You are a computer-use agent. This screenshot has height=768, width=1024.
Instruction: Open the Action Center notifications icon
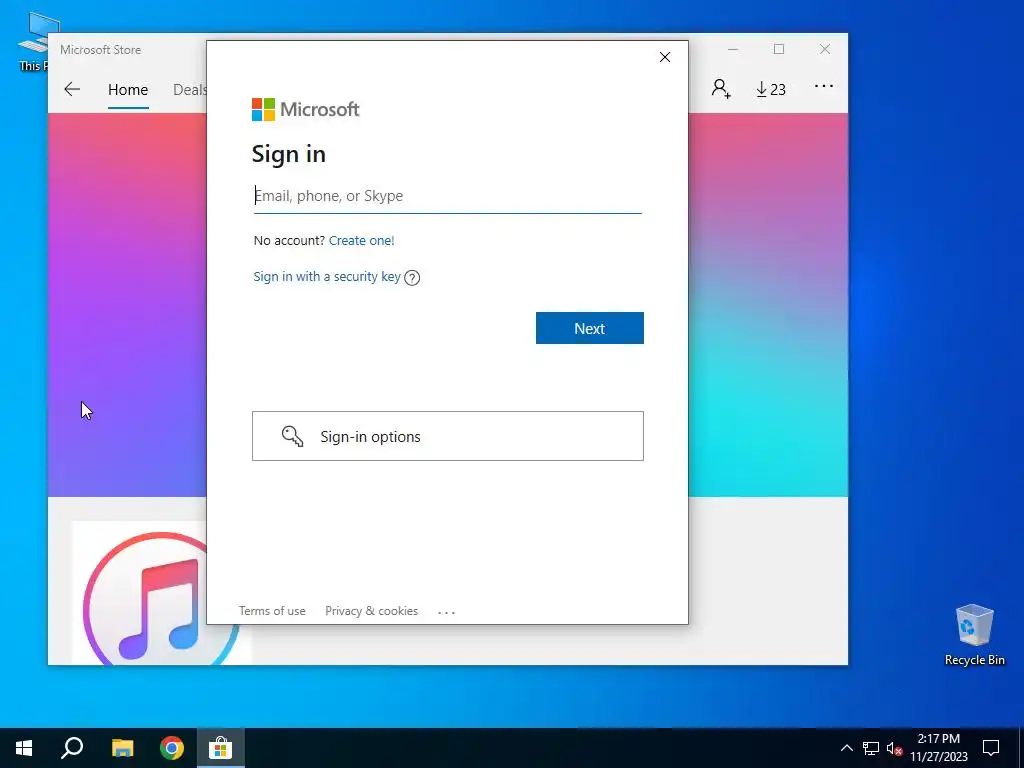point(991,748)
